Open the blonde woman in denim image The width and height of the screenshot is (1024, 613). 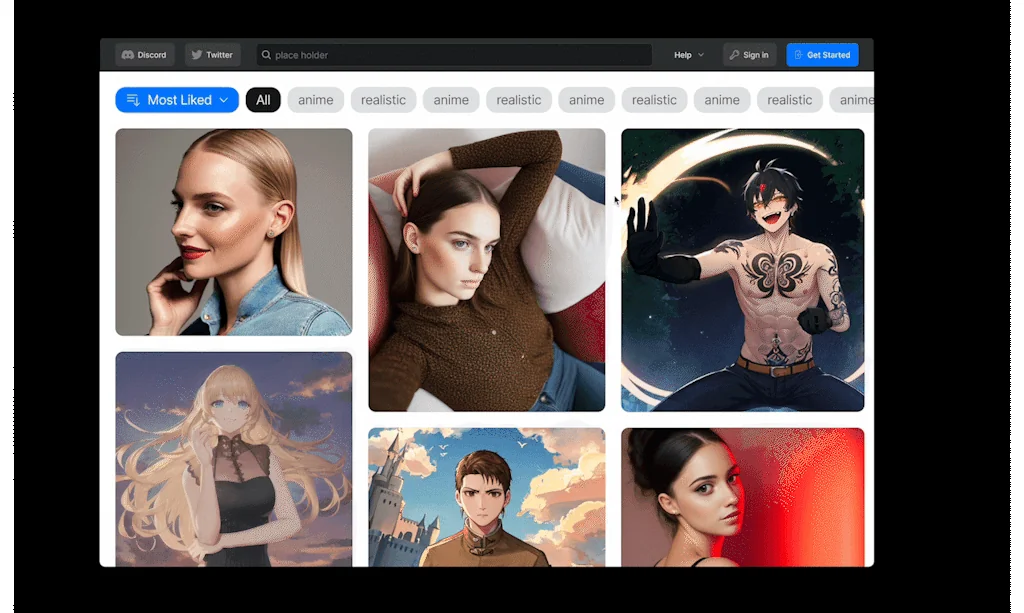pyautogui.click(x=234, y=232)
